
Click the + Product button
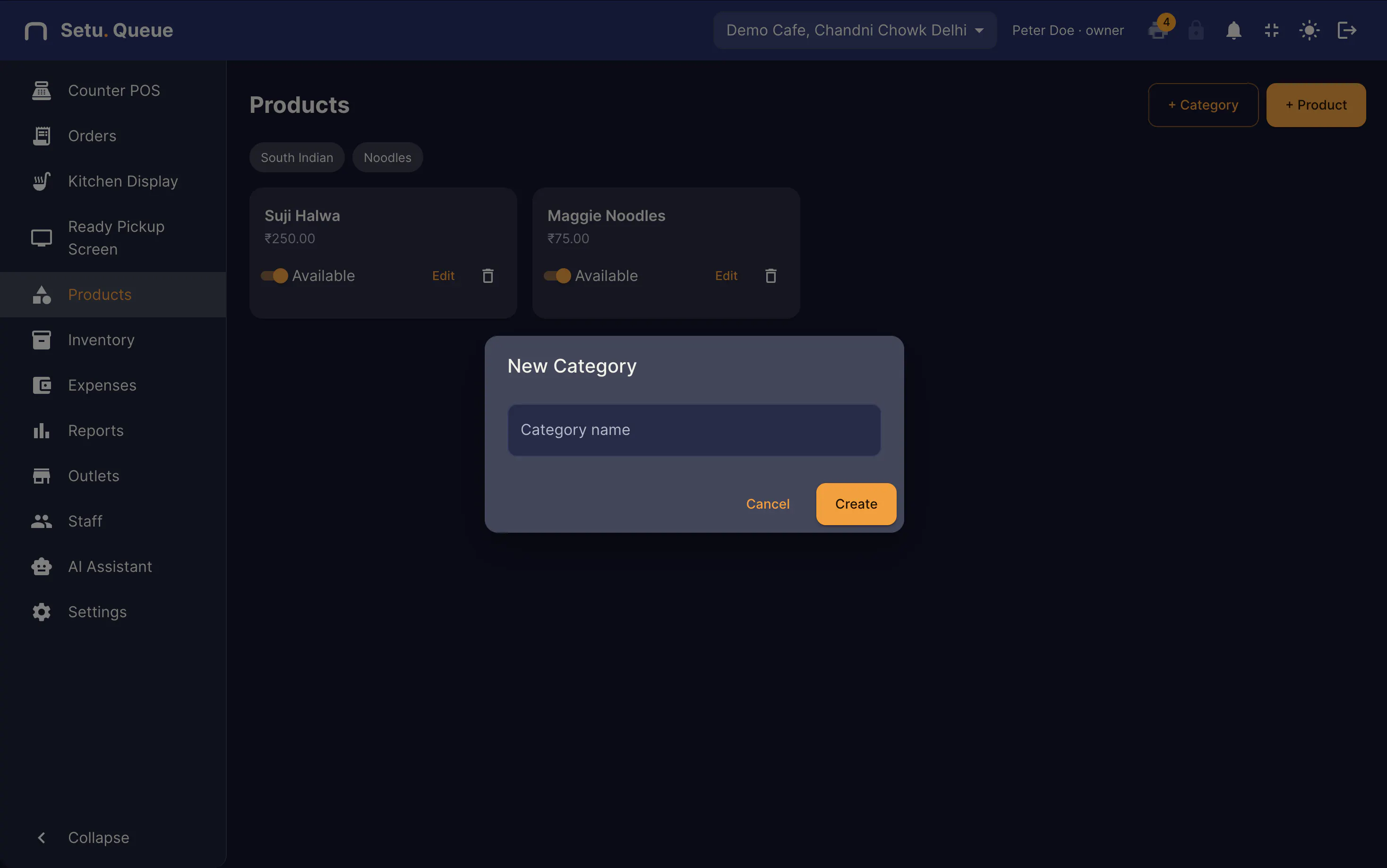[x=1316, y=105]
